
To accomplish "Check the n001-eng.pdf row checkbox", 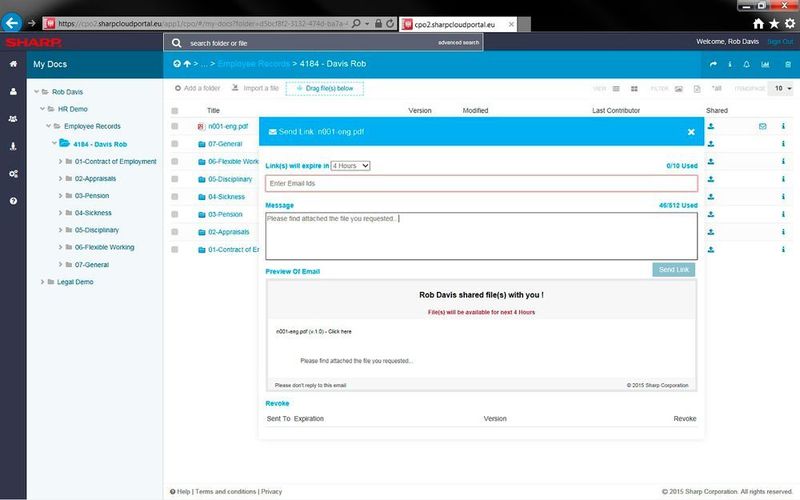I will 174,126.
